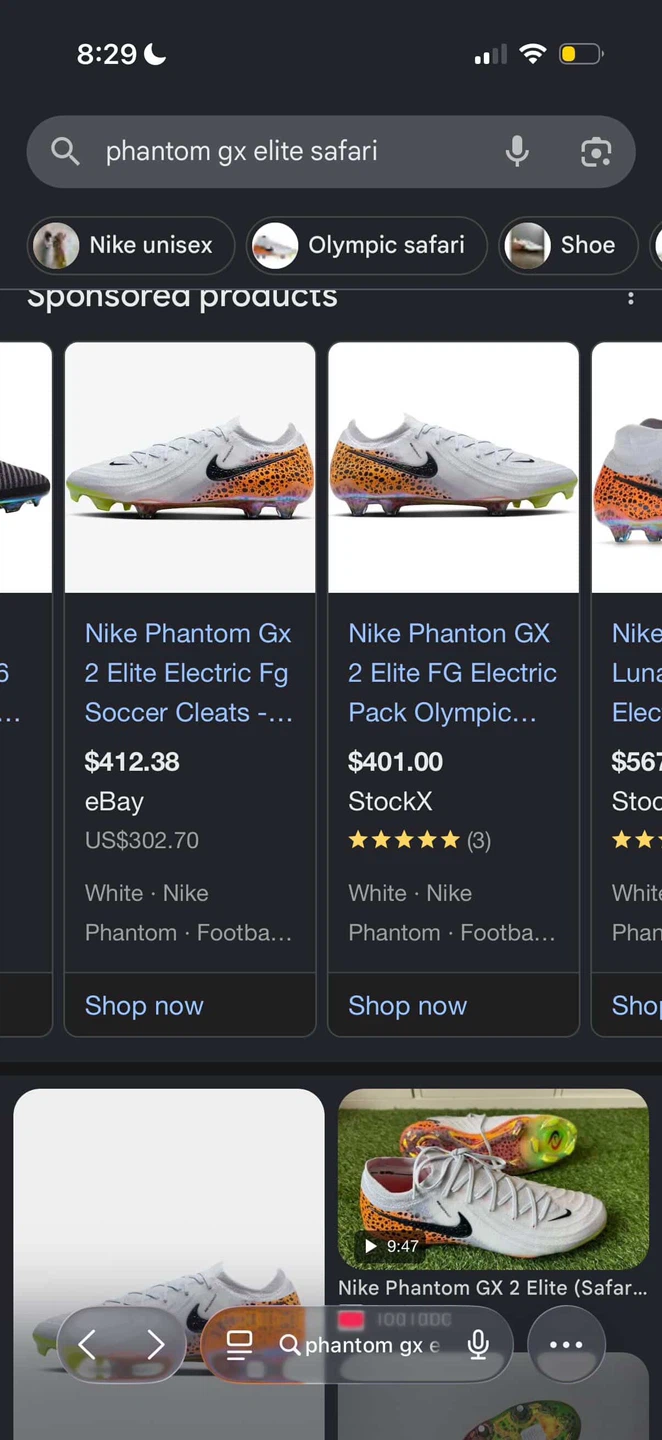Open tabs overview icon in bottom bar
Viewport: 662px width, 1440px height.
(239, 1345)
